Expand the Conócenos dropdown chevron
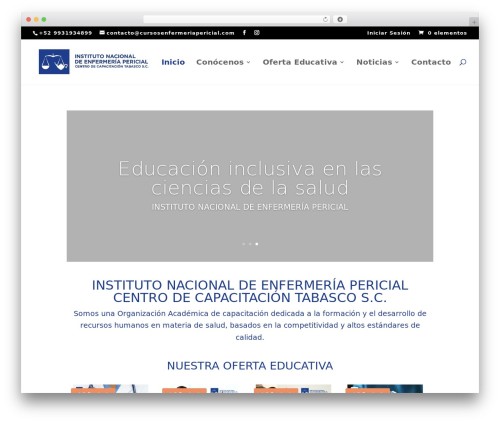Viewport: 500px width, 423px height. point(248,62)
